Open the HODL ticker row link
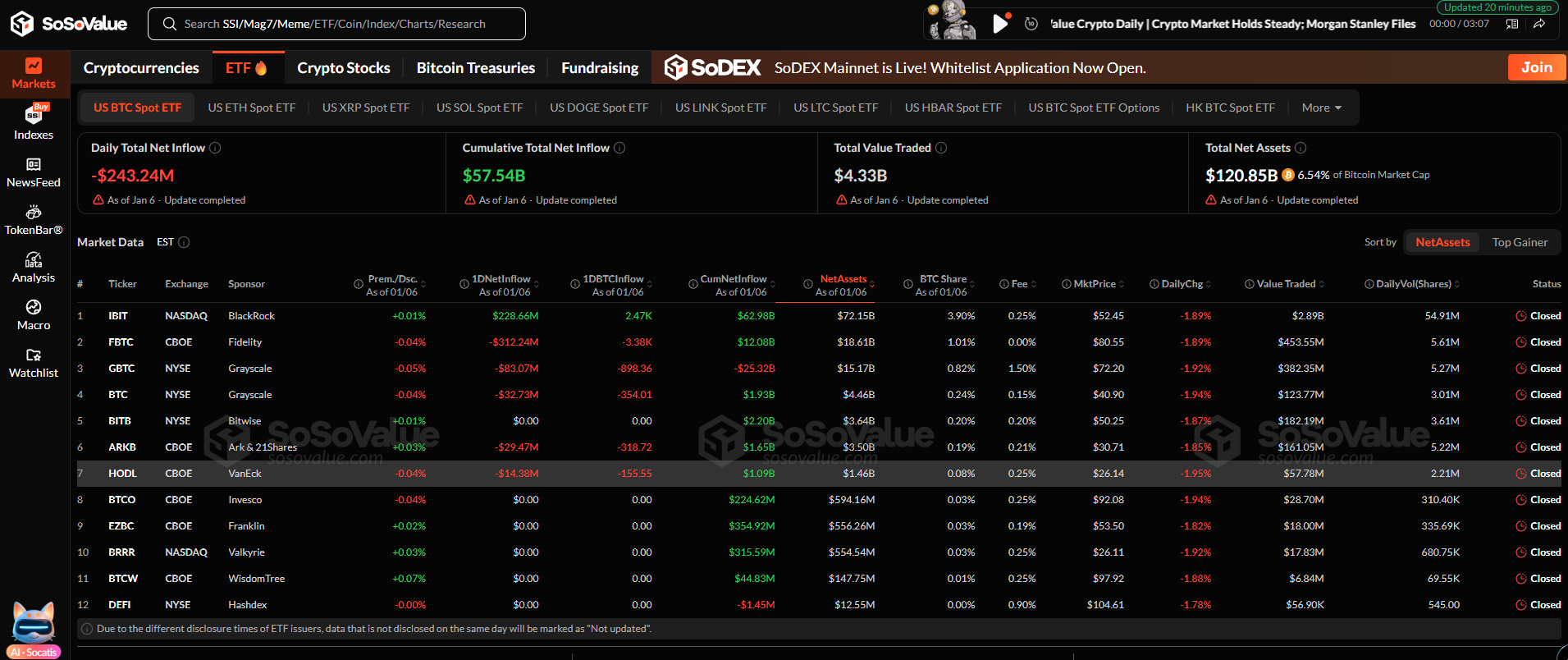The image size is (1568, 660). [x=122, y=474]
